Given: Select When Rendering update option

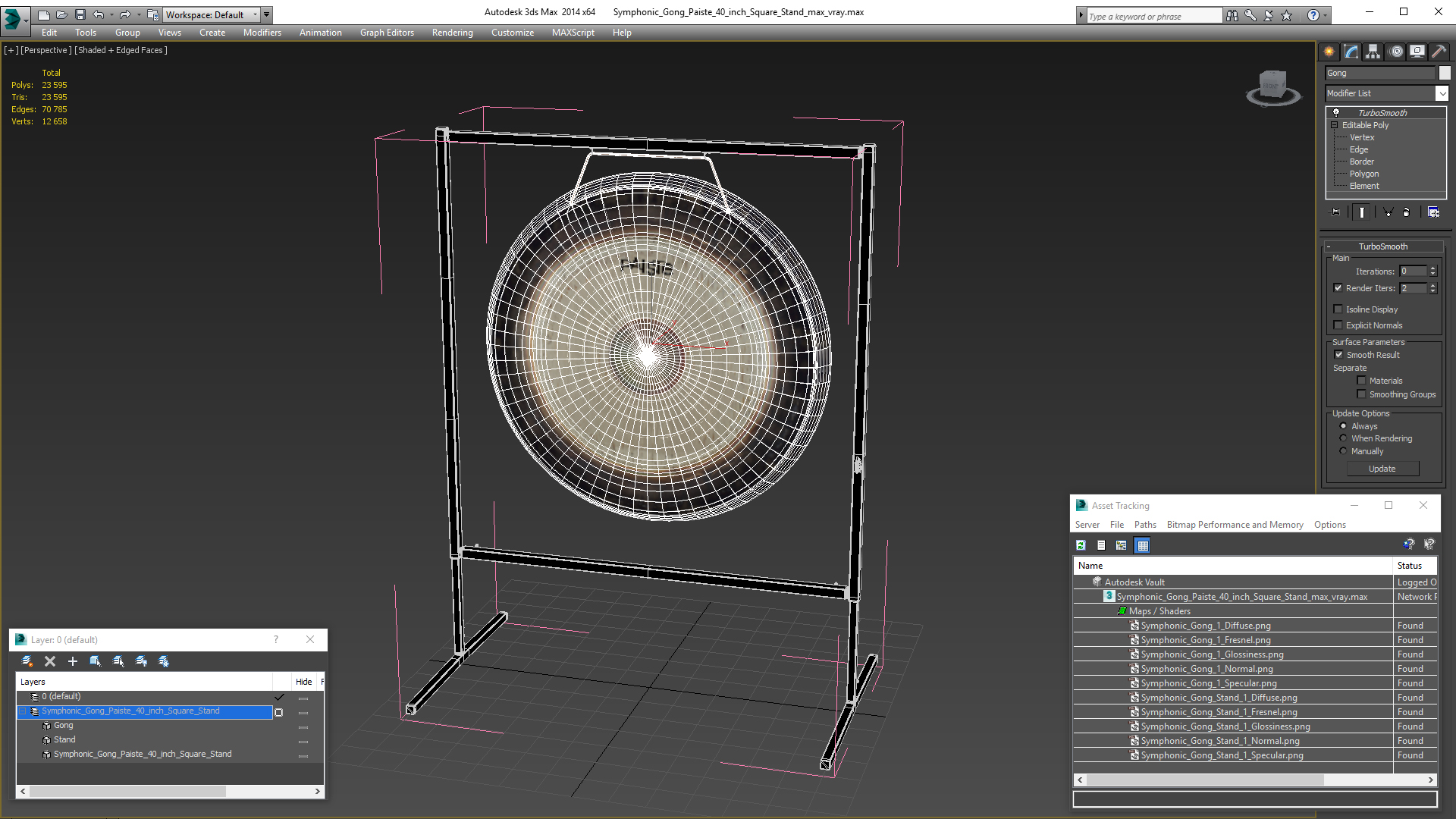Looking at the screenshot, I should pos(1343,438).
